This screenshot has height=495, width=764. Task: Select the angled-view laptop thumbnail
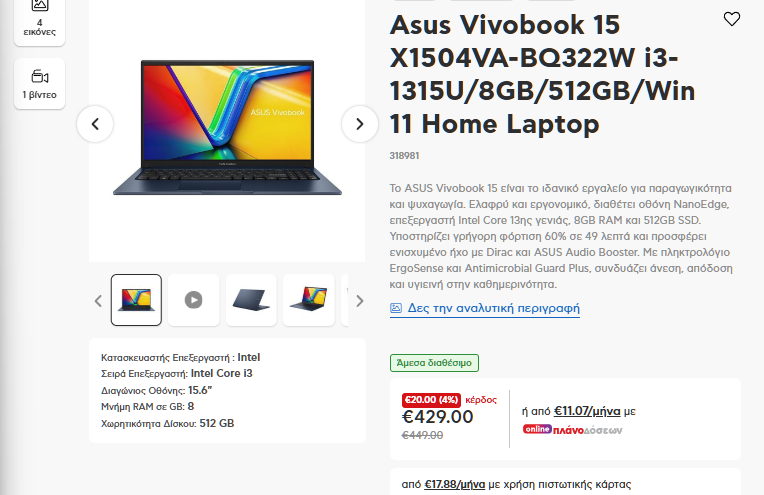[x=308, y=300]
